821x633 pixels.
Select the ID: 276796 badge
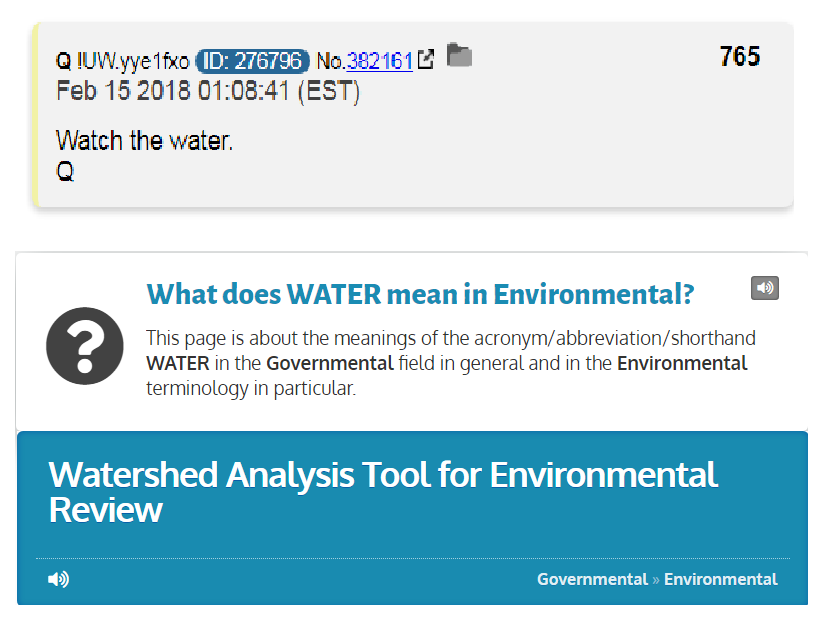[252, 61]
